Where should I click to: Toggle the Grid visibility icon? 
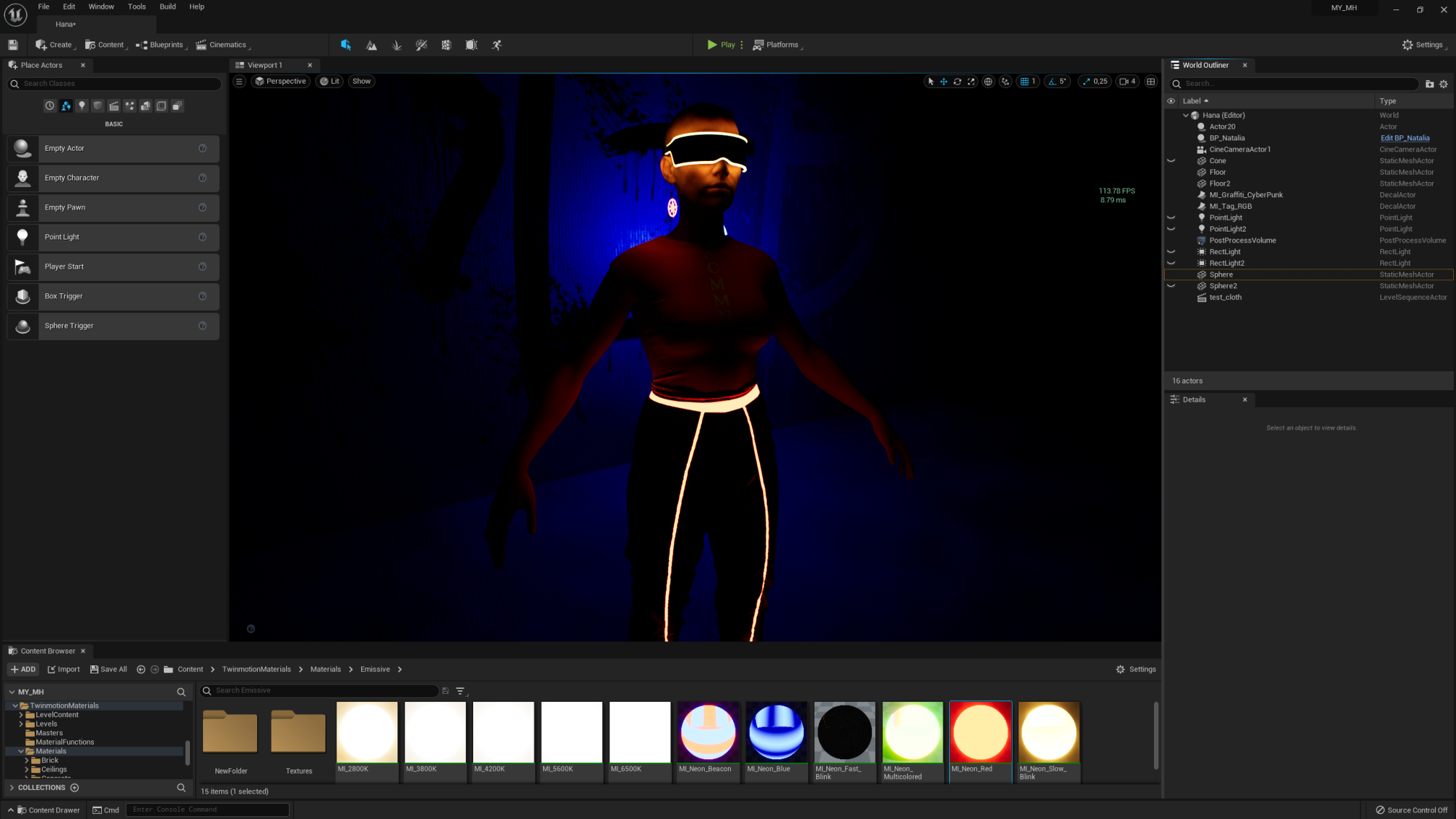tap(1025, 81)
